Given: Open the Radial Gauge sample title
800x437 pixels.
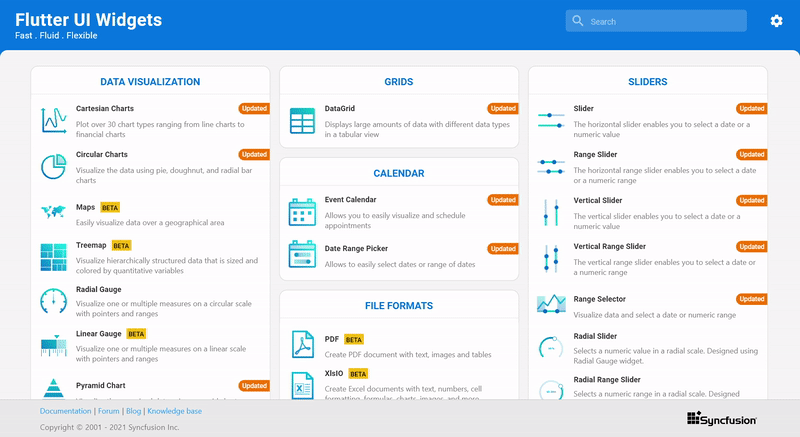Looking at the screenshot, I should click(x=98, y=289).
